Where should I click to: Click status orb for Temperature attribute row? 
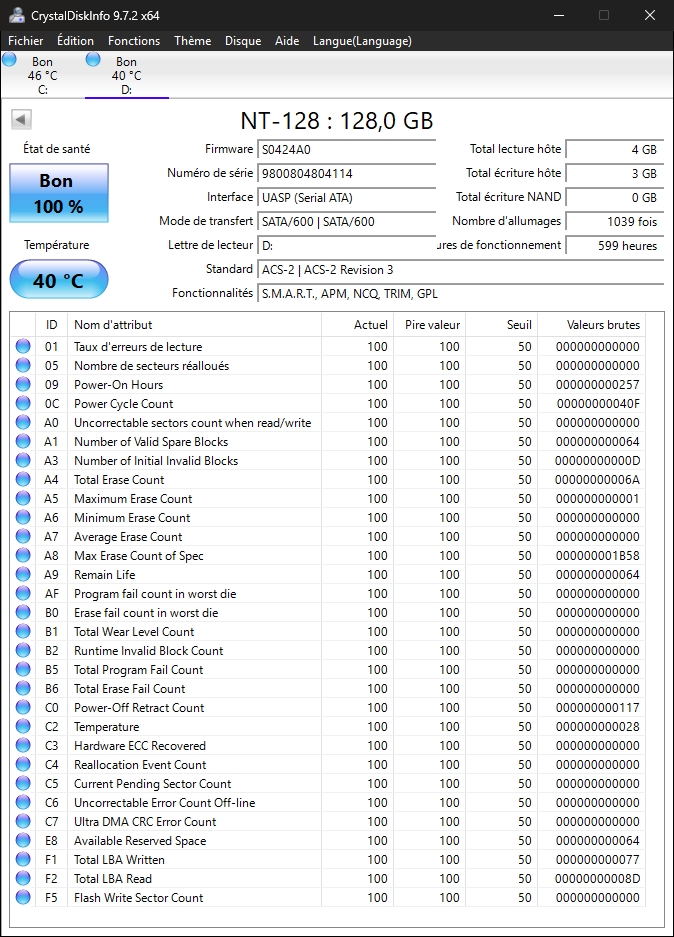tap(23, 727)
